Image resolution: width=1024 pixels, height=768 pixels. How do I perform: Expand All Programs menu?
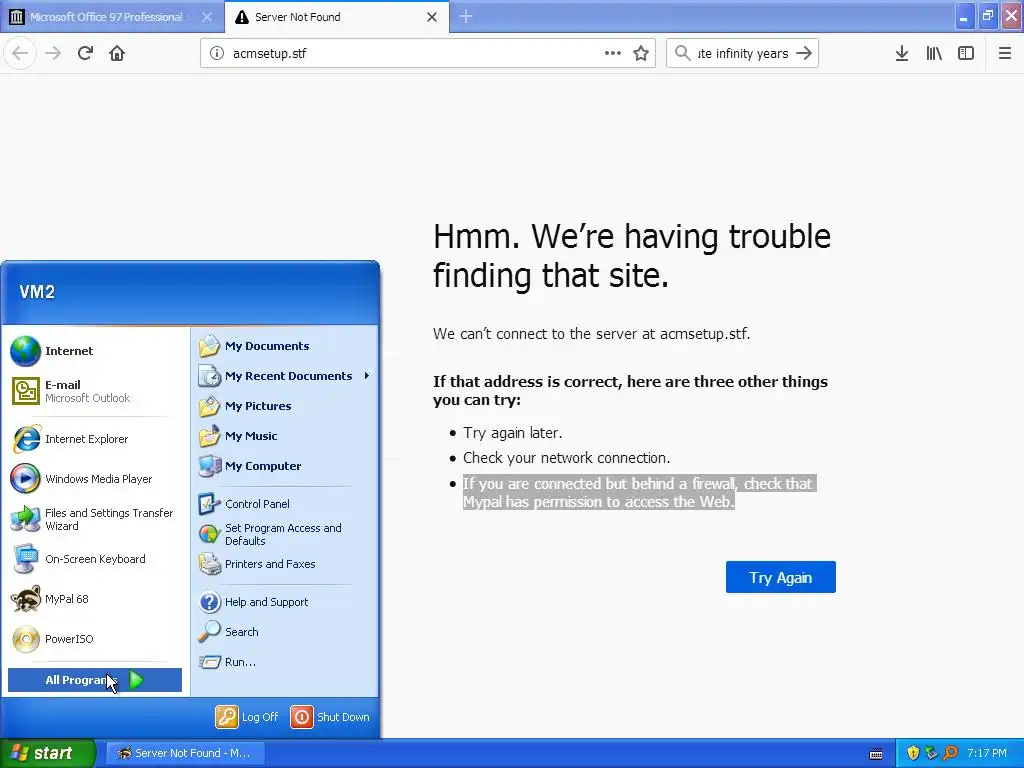pyautogui.click(x=95, y=680)
